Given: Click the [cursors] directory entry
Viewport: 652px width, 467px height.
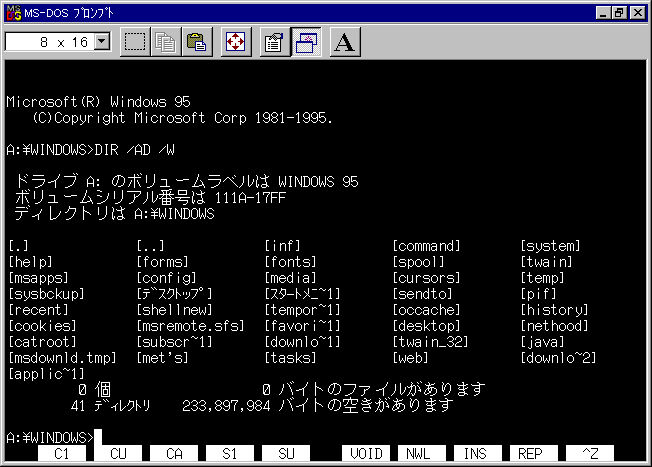Looking at the screenshot, I should pos(426,278).
